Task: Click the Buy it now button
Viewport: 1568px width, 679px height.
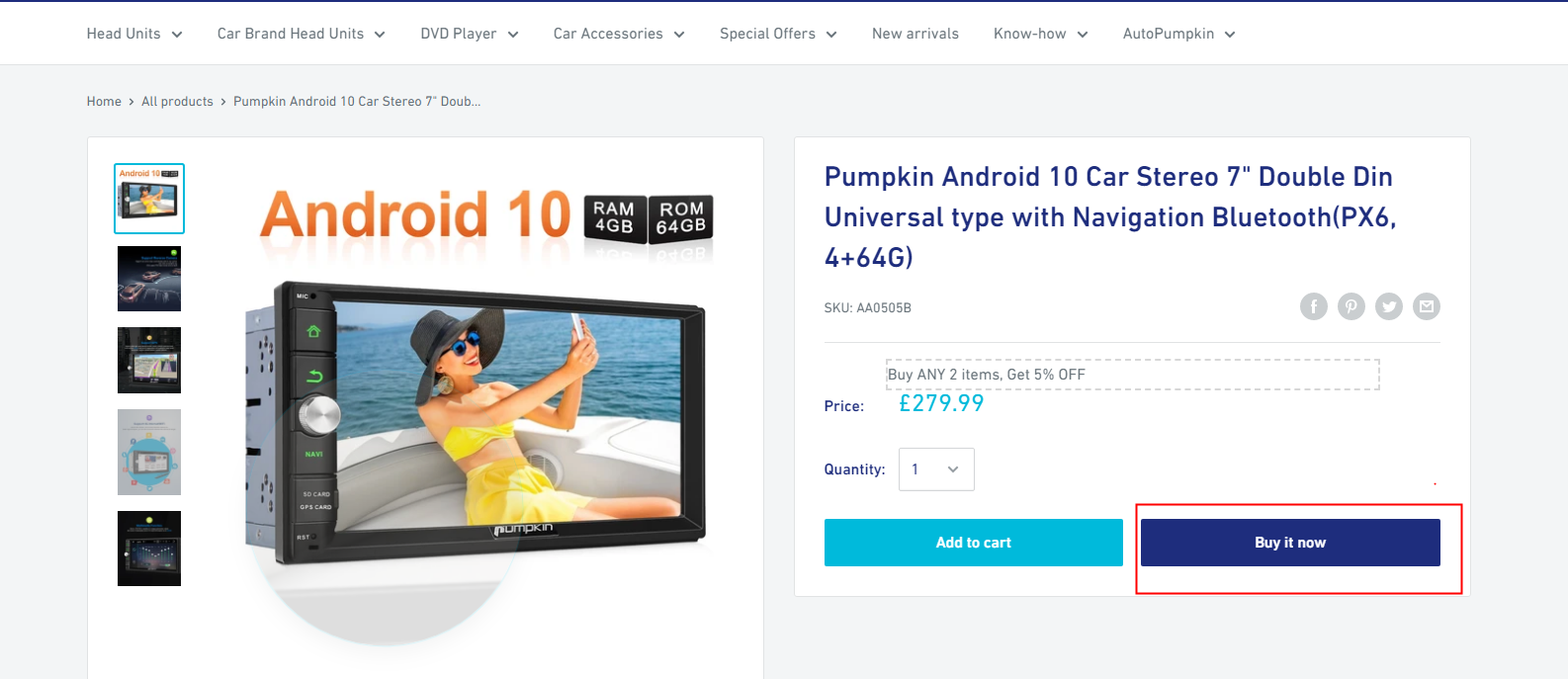Action: click(x=1290, y=543)
